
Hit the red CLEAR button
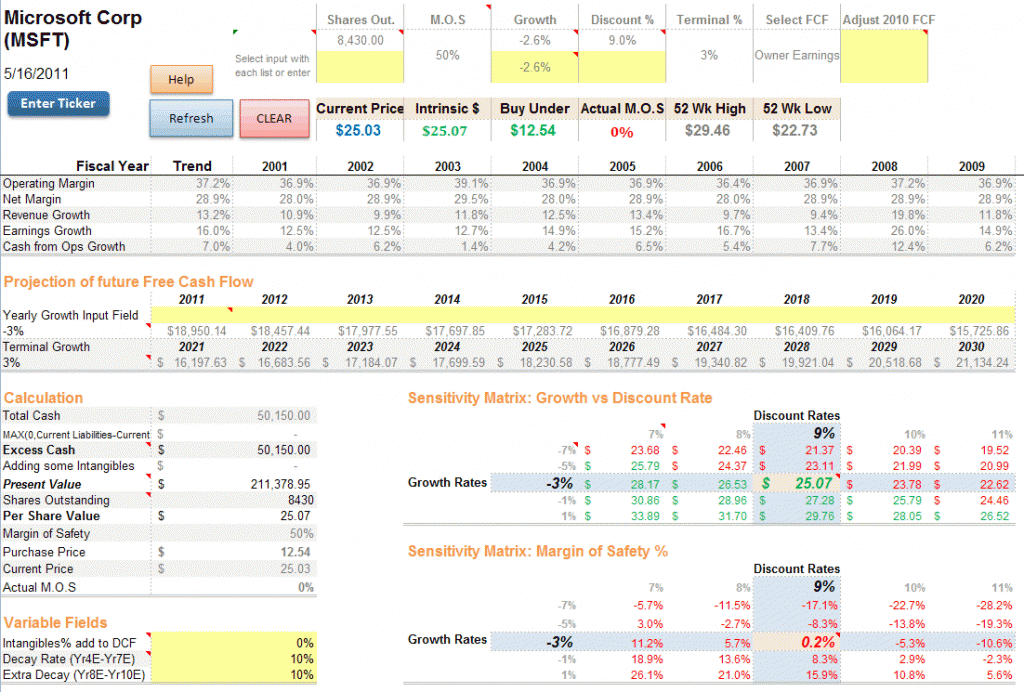[x=274, y=119]
